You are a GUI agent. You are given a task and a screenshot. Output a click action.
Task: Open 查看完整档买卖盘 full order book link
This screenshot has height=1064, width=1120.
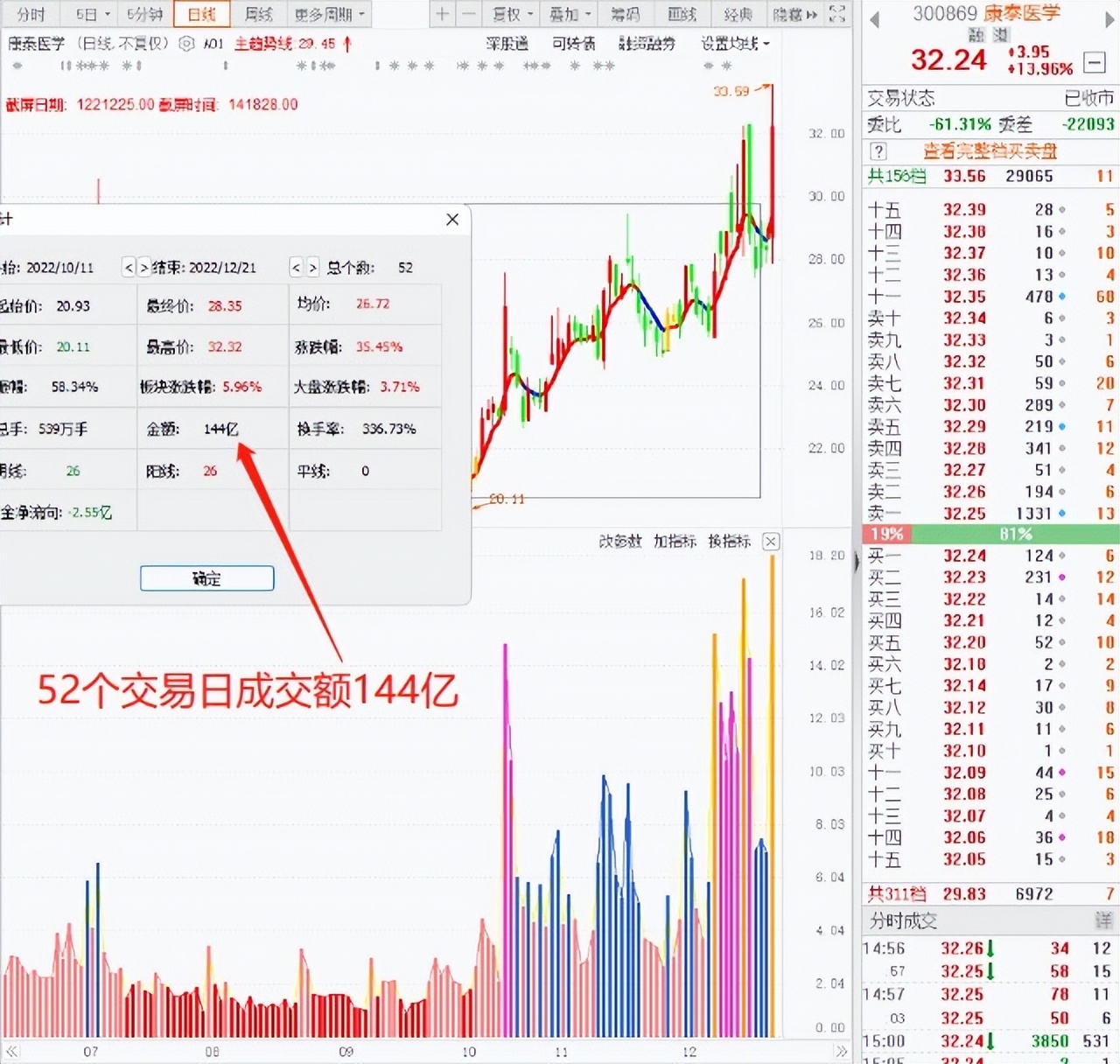pyautogui.click(x=993, y=151)
